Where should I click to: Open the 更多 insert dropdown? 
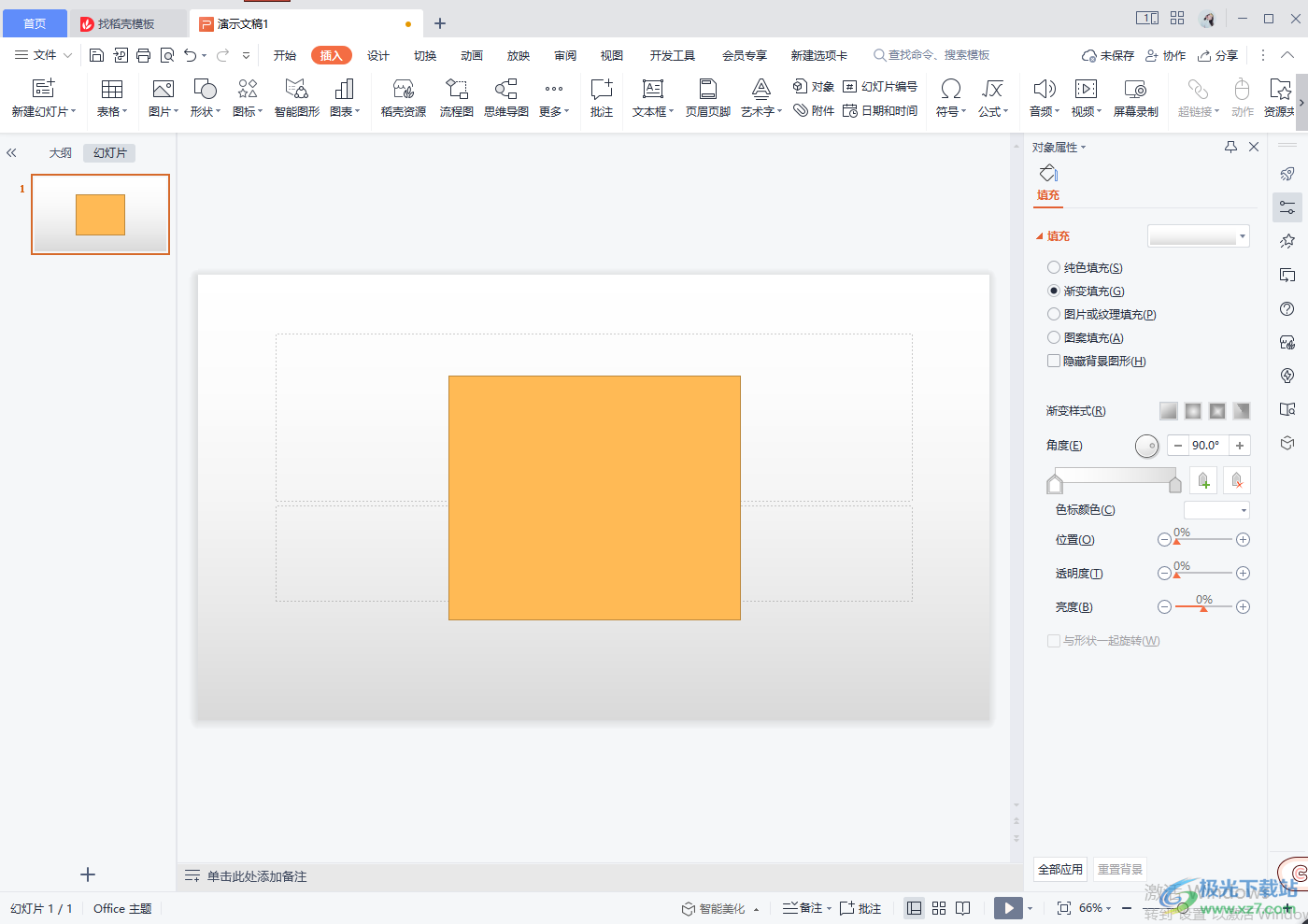554,98
